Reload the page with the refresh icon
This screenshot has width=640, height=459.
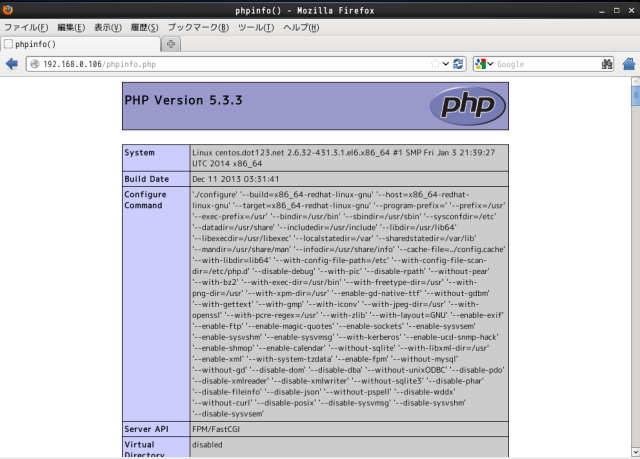(x=458, y=64)
